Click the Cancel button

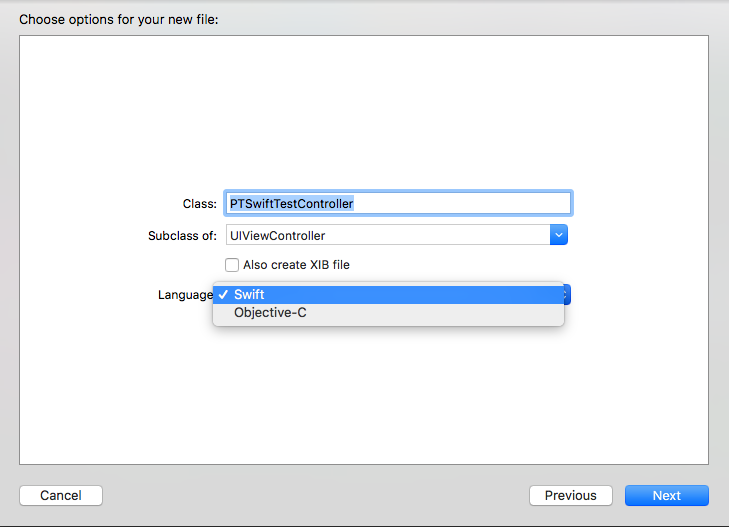tap(61, 495)
